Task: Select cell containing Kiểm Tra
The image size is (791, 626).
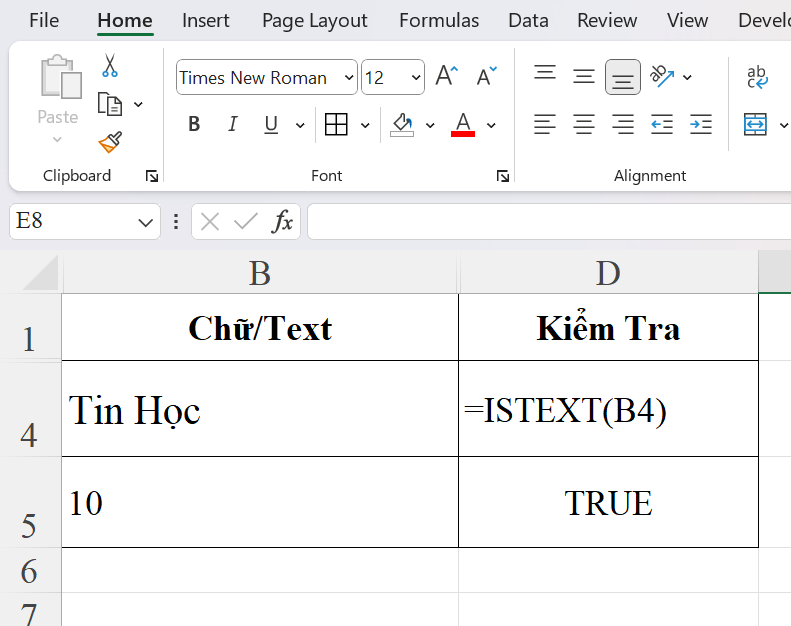Action: pos(608,327)
